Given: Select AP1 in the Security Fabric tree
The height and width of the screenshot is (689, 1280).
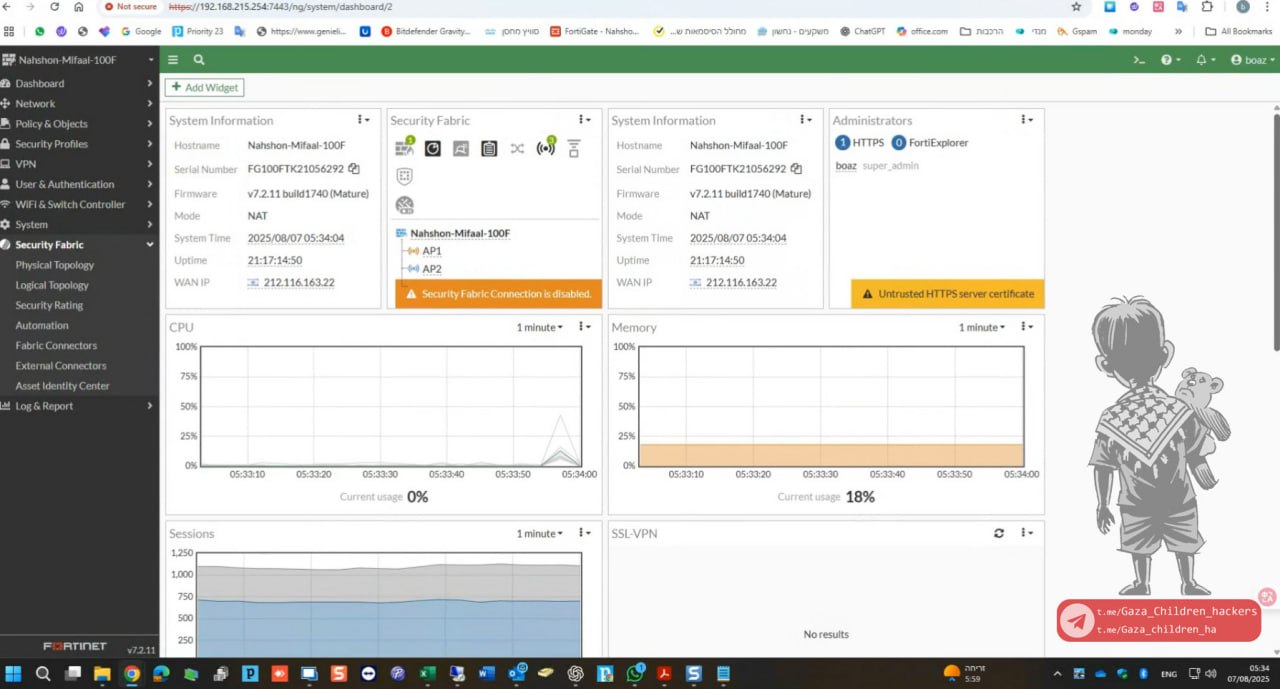Looking at the screenshot, I should click(431, 251).
